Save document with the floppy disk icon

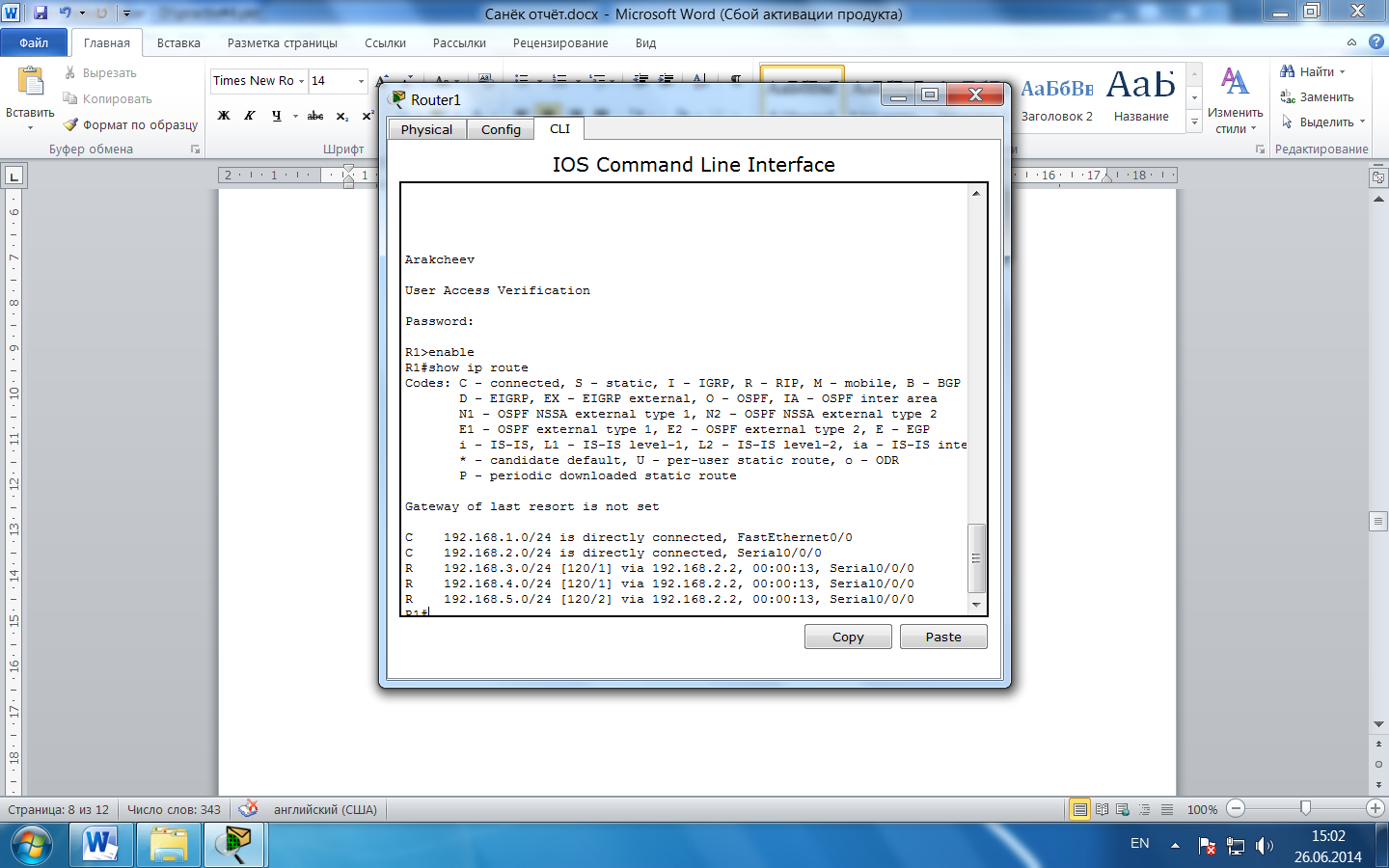click(x=41, y=14)
